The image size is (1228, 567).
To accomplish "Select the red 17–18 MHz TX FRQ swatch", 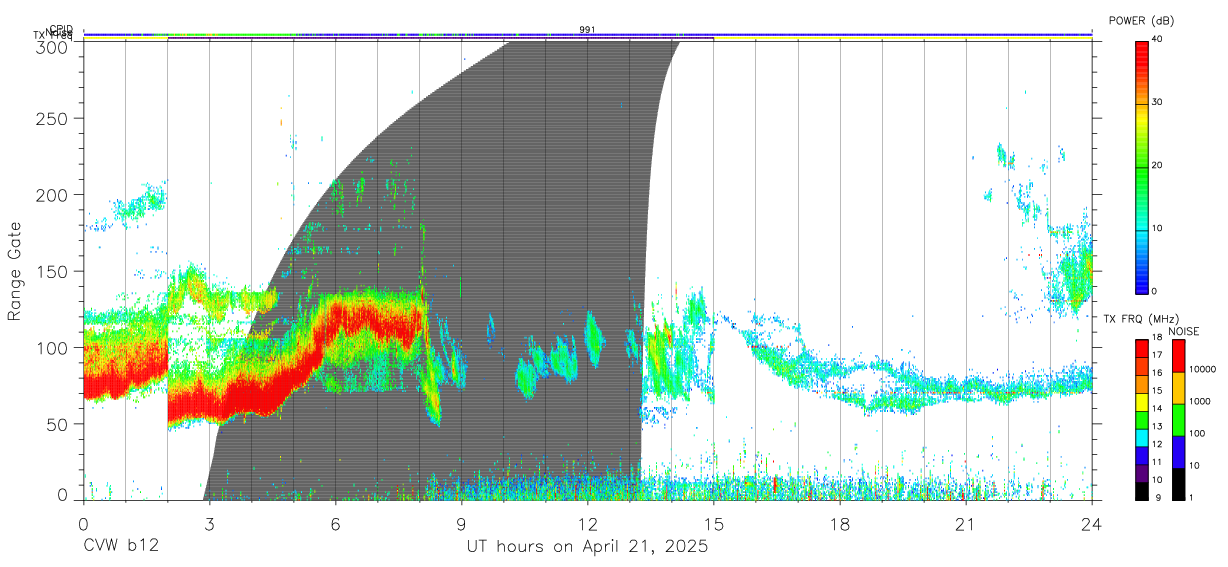I will tap(1141, 349).
